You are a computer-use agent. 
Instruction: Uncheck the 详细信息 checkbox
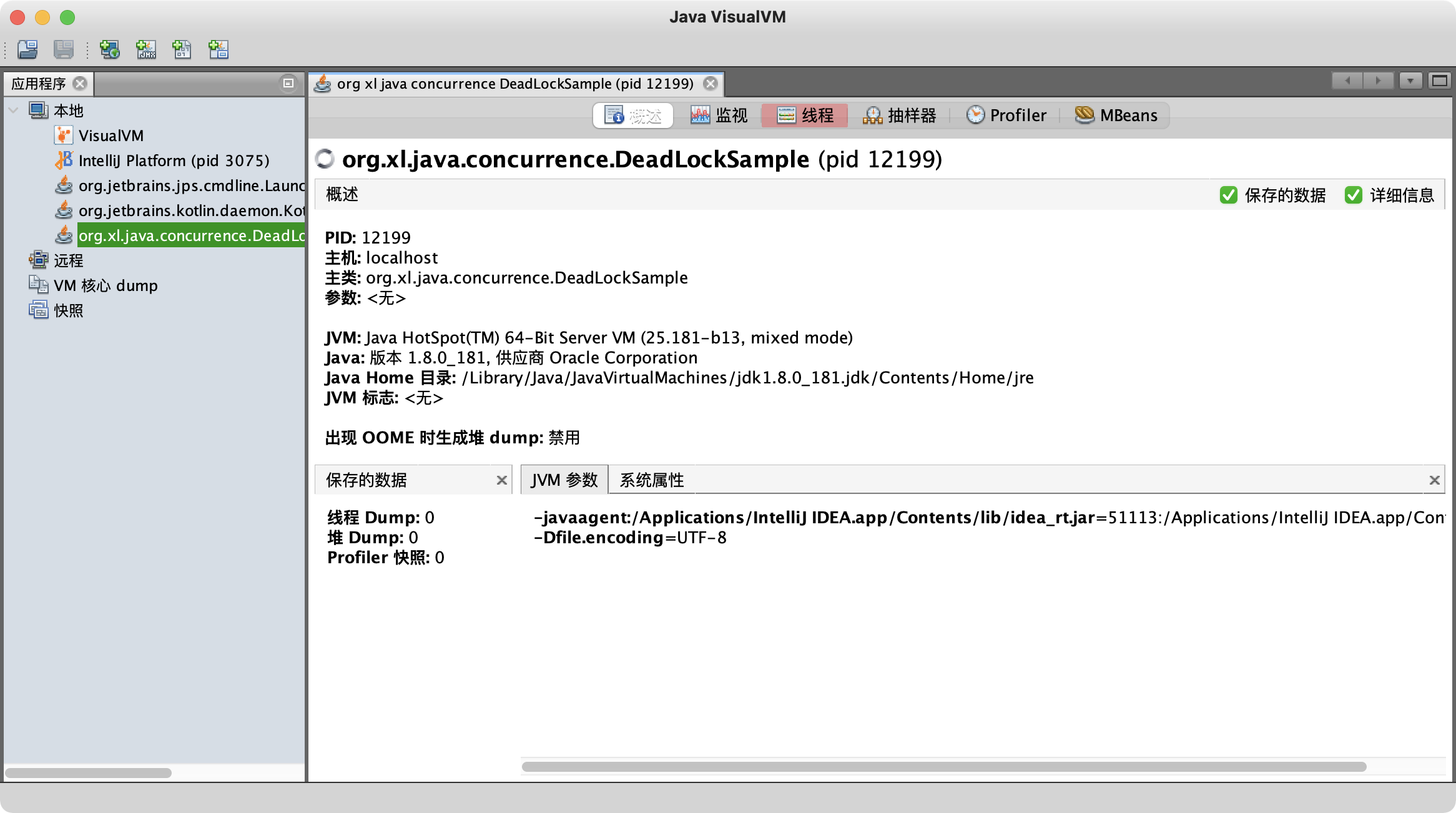coord(1353,195)
